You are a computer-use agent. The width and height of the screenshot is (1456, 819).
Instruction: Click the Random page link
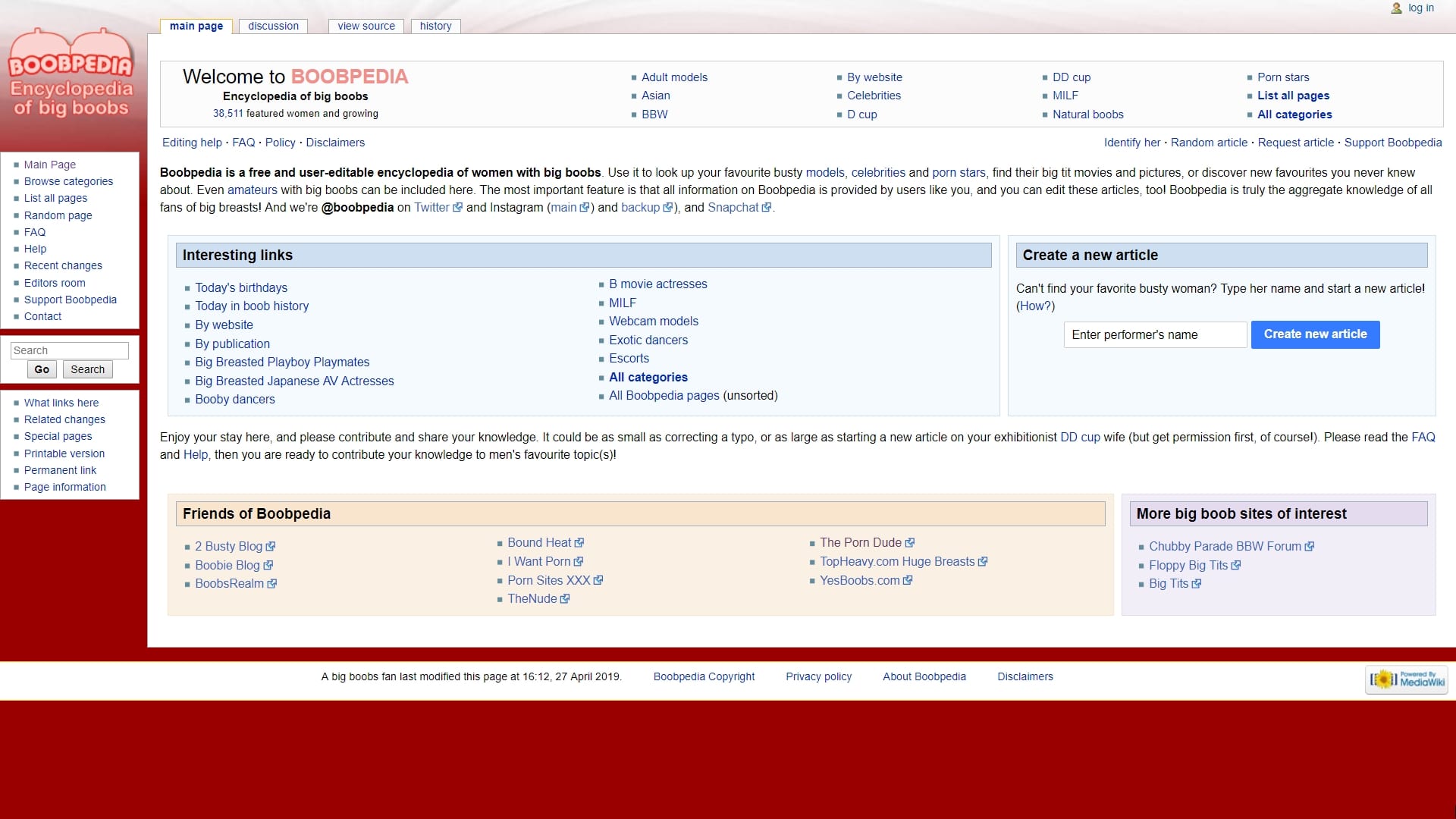58,215
